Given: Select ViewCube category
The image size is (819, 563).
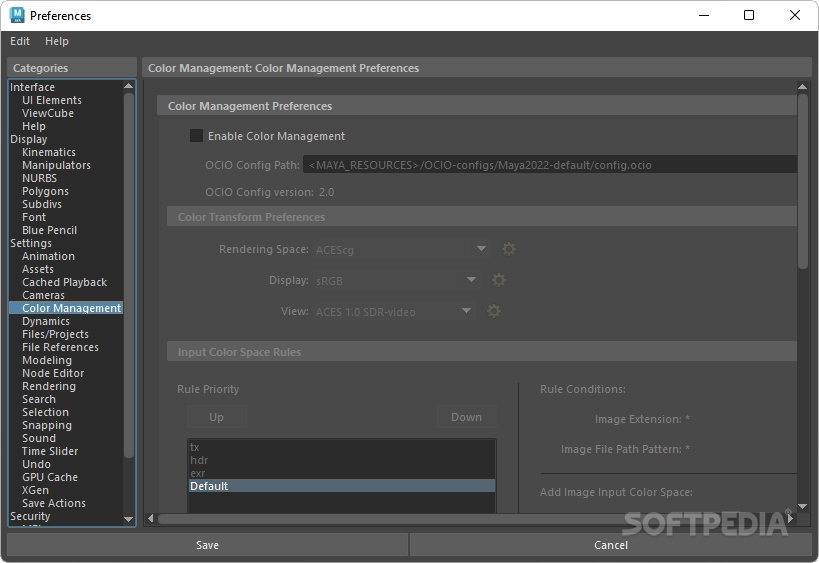Looking at the screenshot, I should point(48,113).
